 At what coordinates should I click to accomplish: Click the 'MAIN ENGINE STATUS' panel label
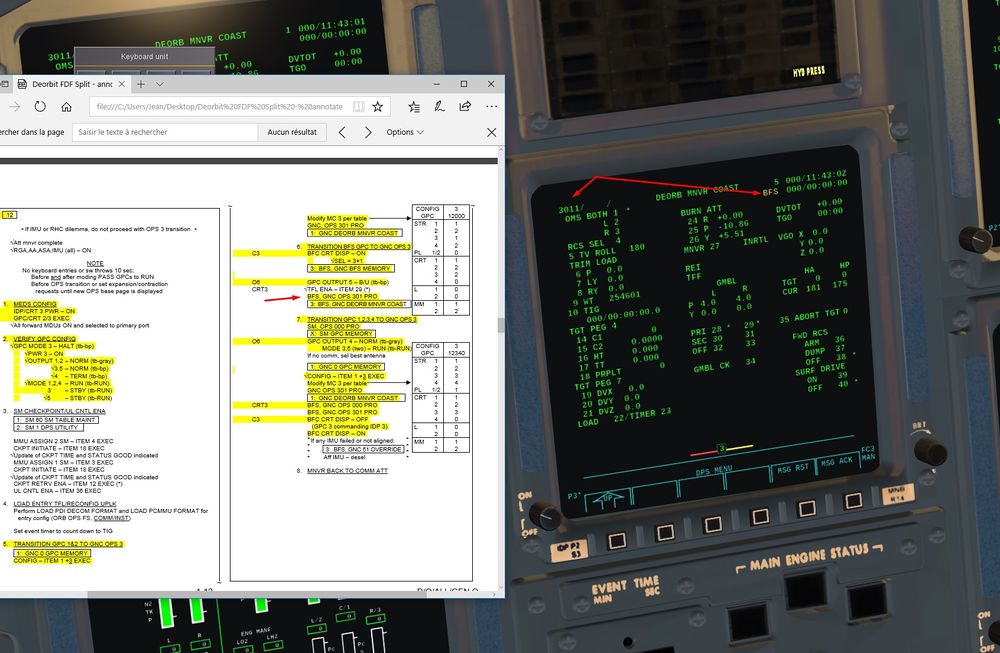[x=810, y=559]
